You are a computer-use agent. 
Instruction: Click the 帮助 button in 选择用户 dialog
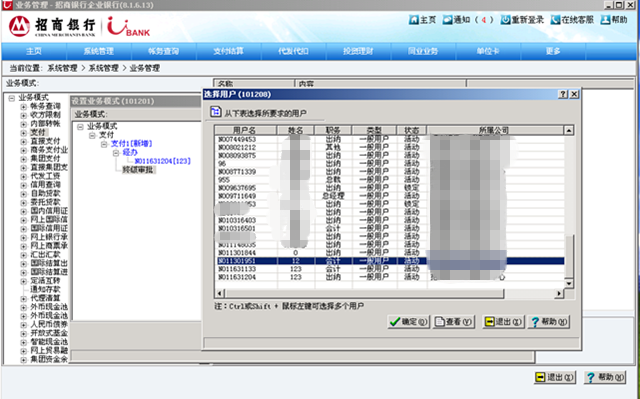pyautogui.click(x=549, y=322)
